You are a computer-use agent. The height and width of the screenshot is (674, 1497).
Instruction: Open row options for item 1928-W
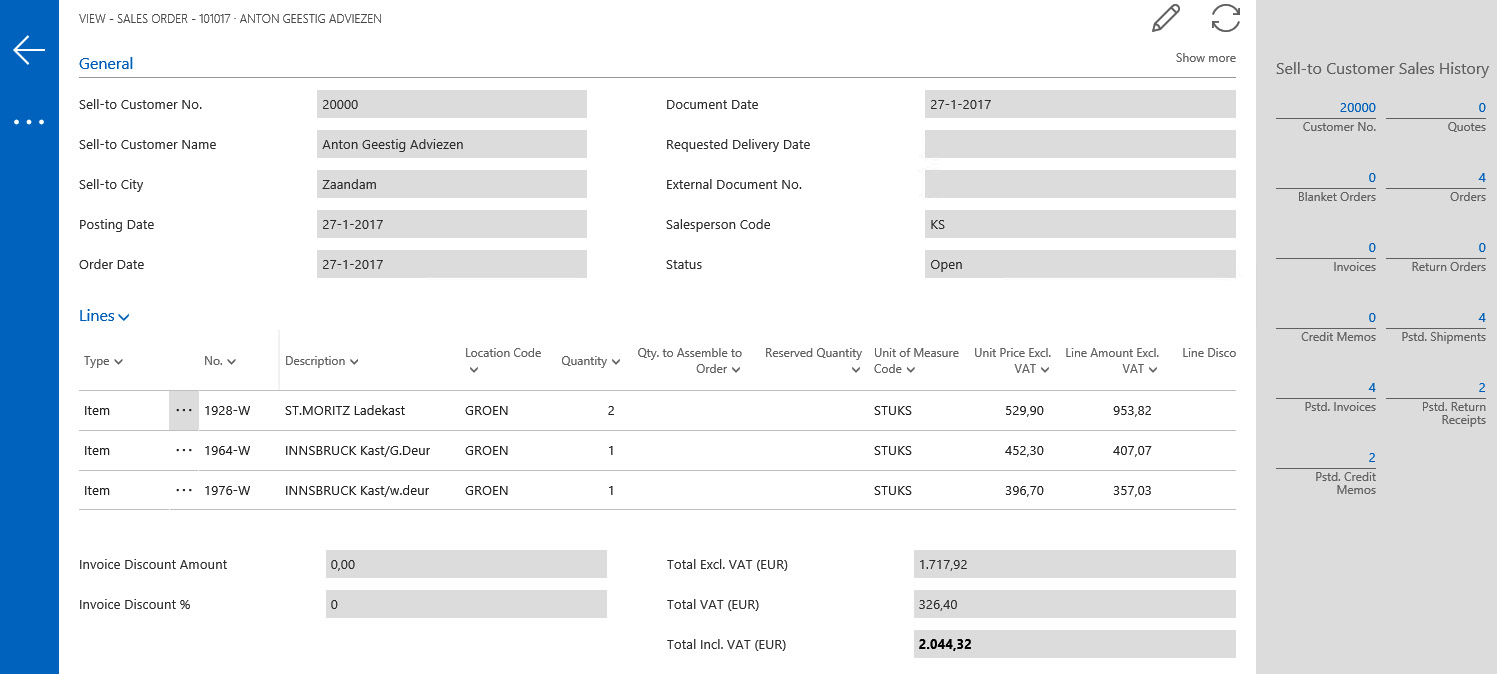[184, 411]
